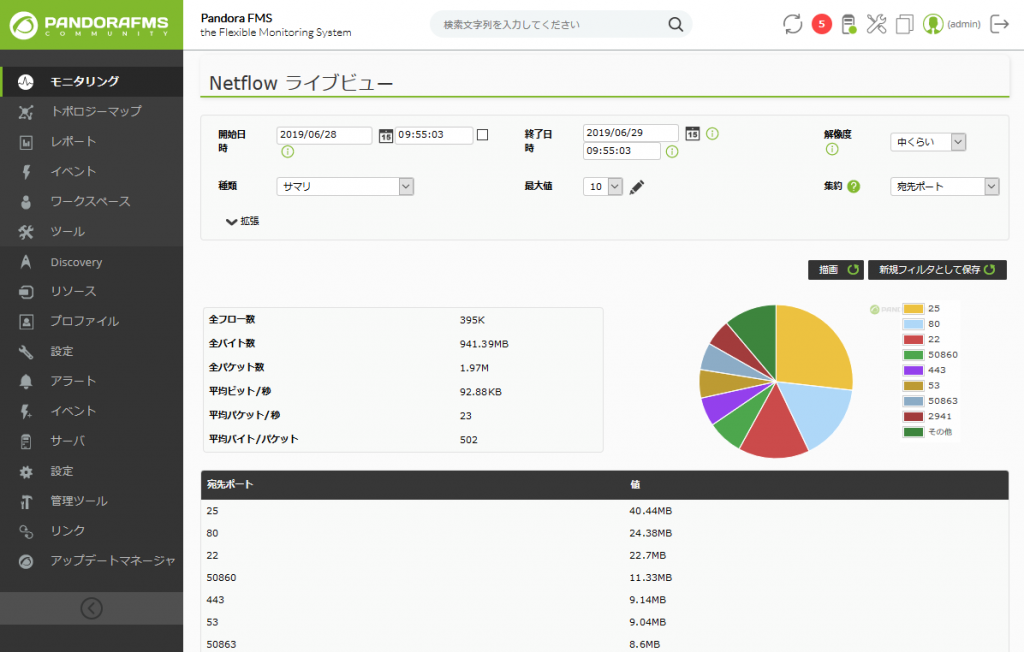This screenshot has width=1024, height=652.
Task: Open the 集約 dropdown showing 宛先ポート
Action: (944, 185)
